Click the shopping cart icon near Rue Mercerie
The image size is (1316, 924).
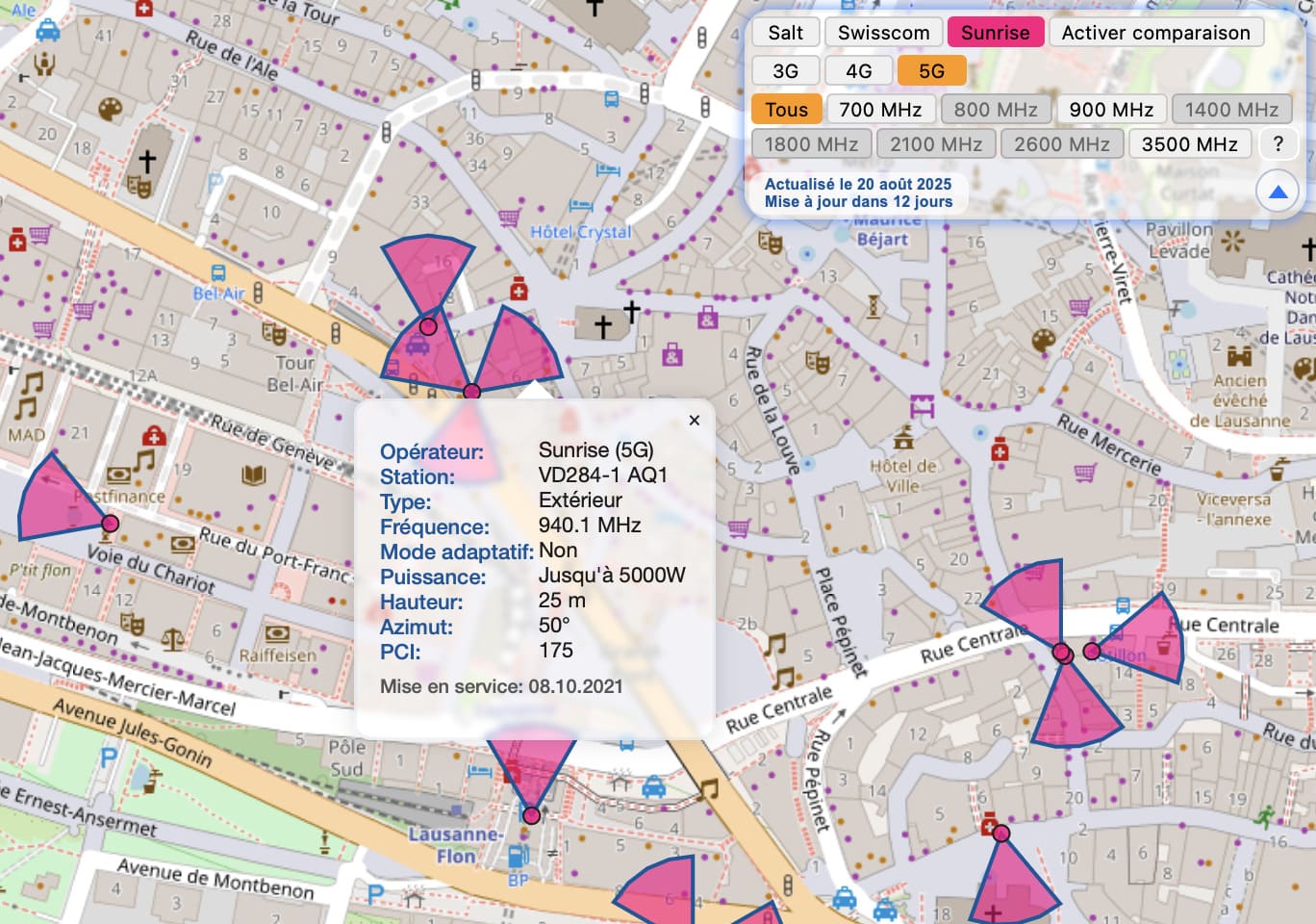pyautogui.click(x=1084, y=473)
